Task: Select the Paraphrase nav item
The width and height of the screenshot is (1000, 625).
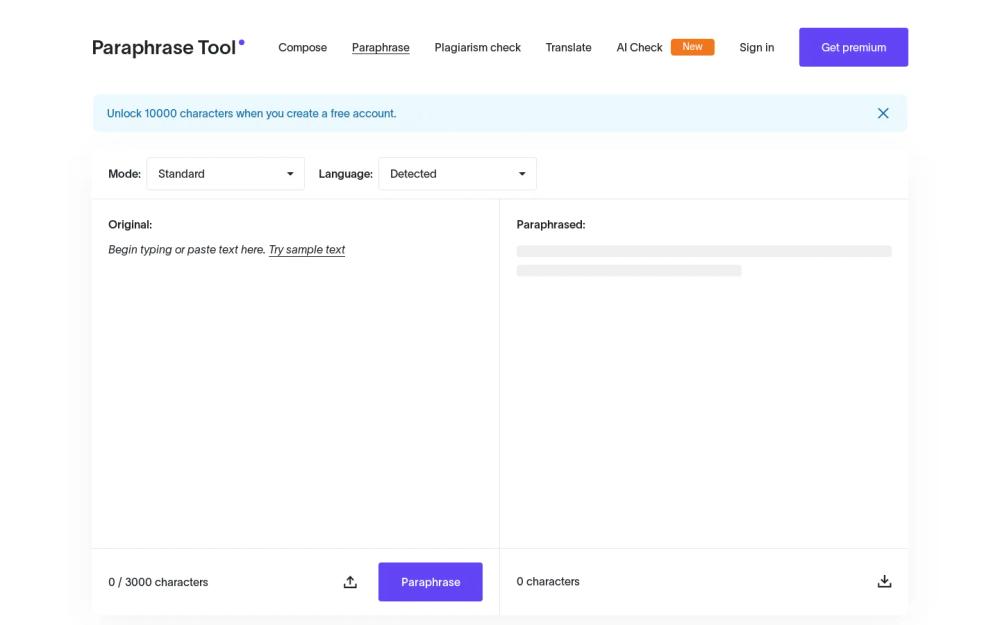Action: click(381, 47)
